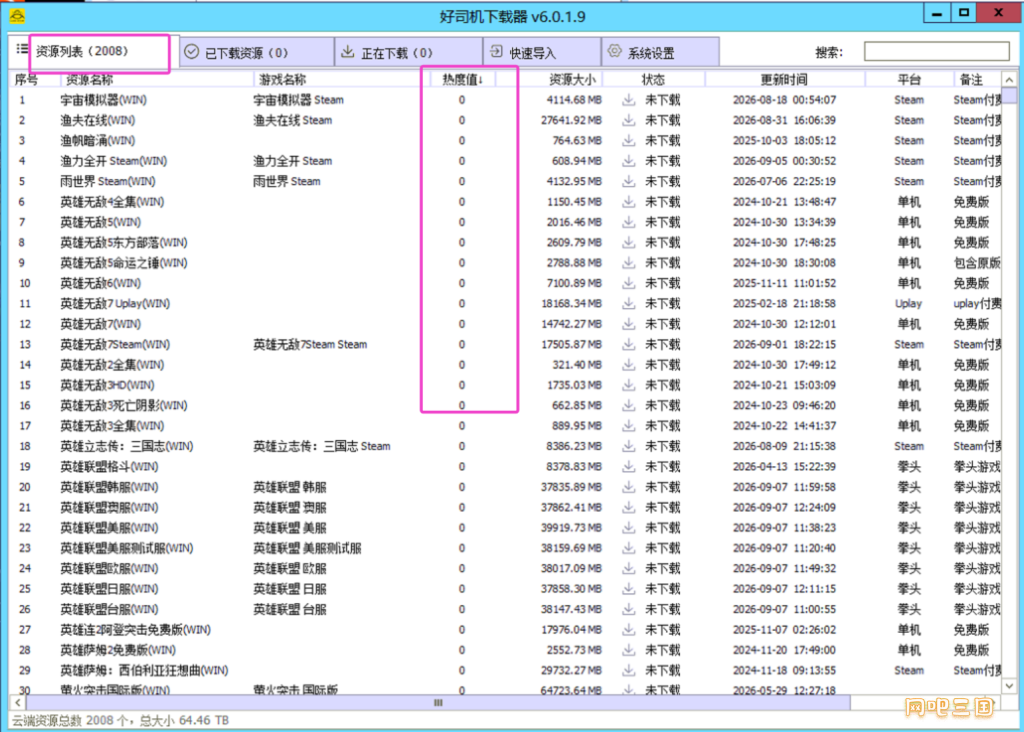Download 渔帆暗涌(WIN) using its arrow icon
This screenshot has width=1024, height=732.
coord(628,140)
